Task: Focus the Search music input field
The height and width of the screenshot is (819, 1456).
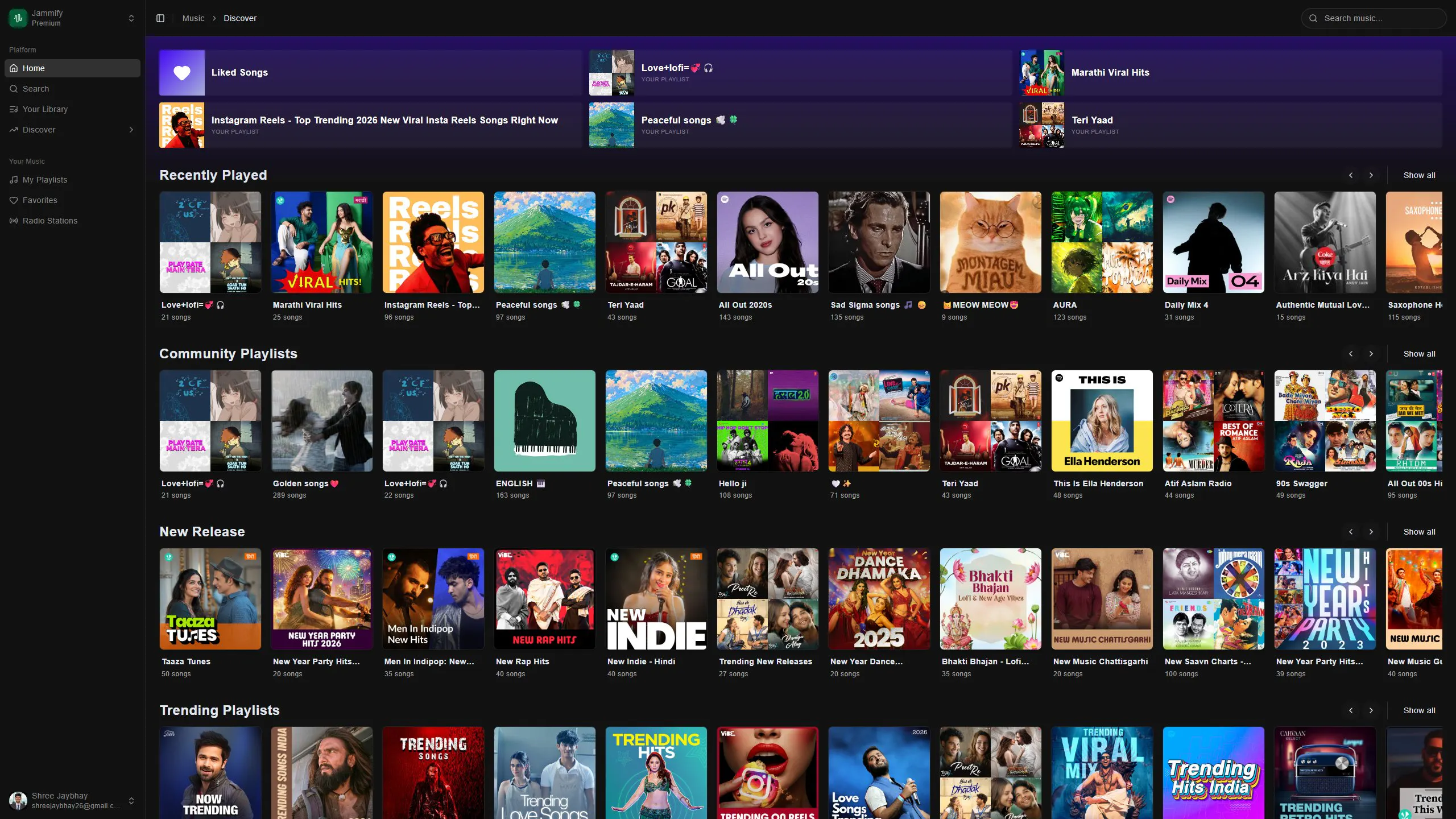Action: tap(1374, 18)
